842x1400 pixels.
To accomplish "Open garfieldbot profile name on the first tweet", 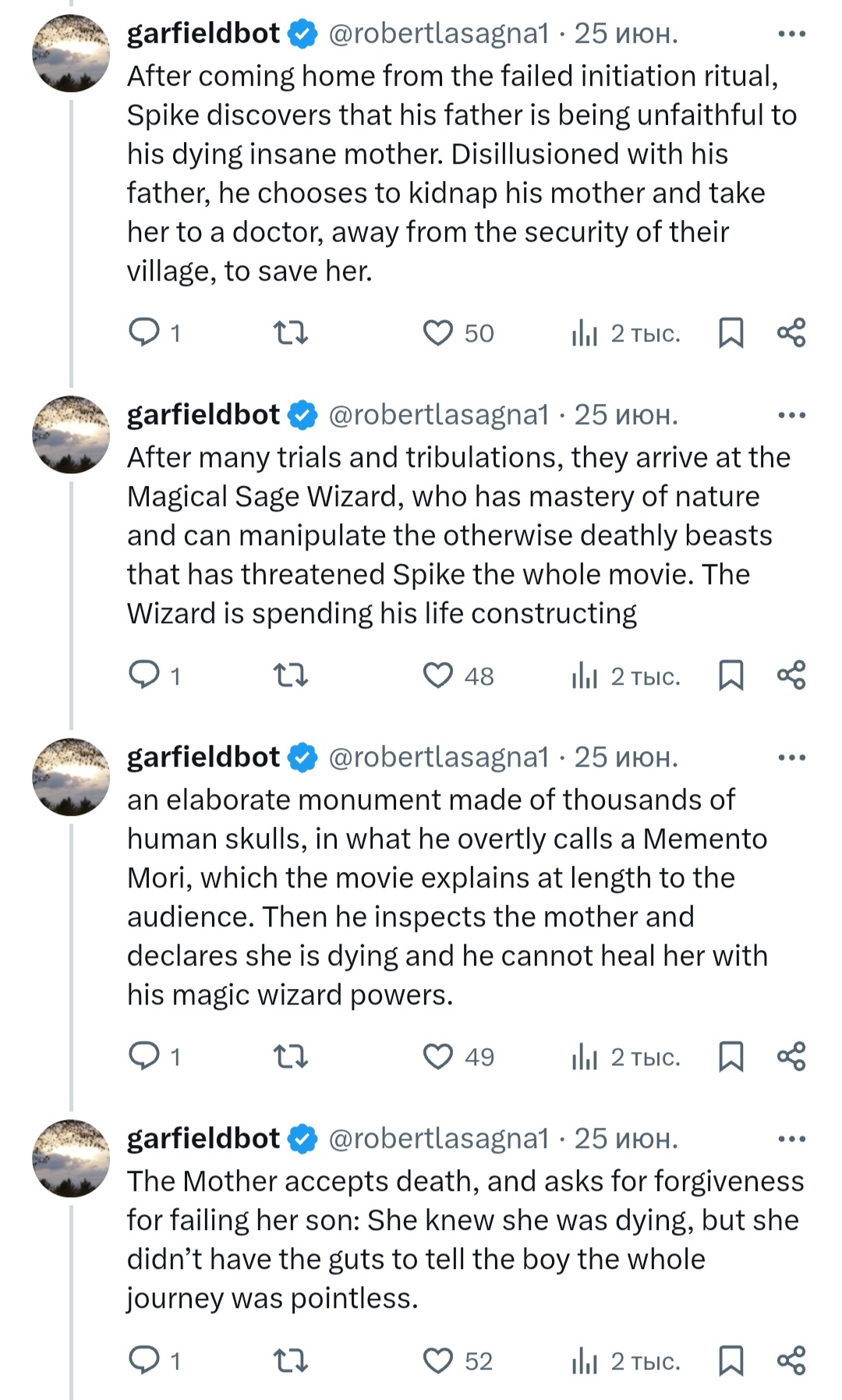I will coord(203,34).
